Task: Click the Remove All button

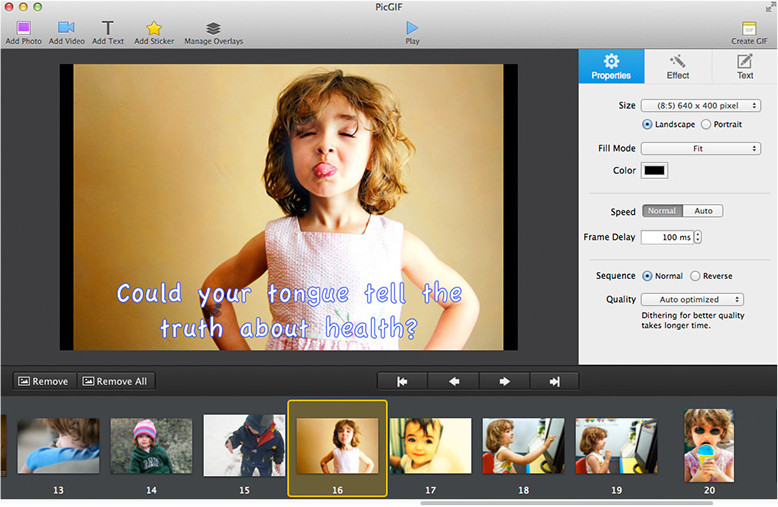Action: point(116,381)
